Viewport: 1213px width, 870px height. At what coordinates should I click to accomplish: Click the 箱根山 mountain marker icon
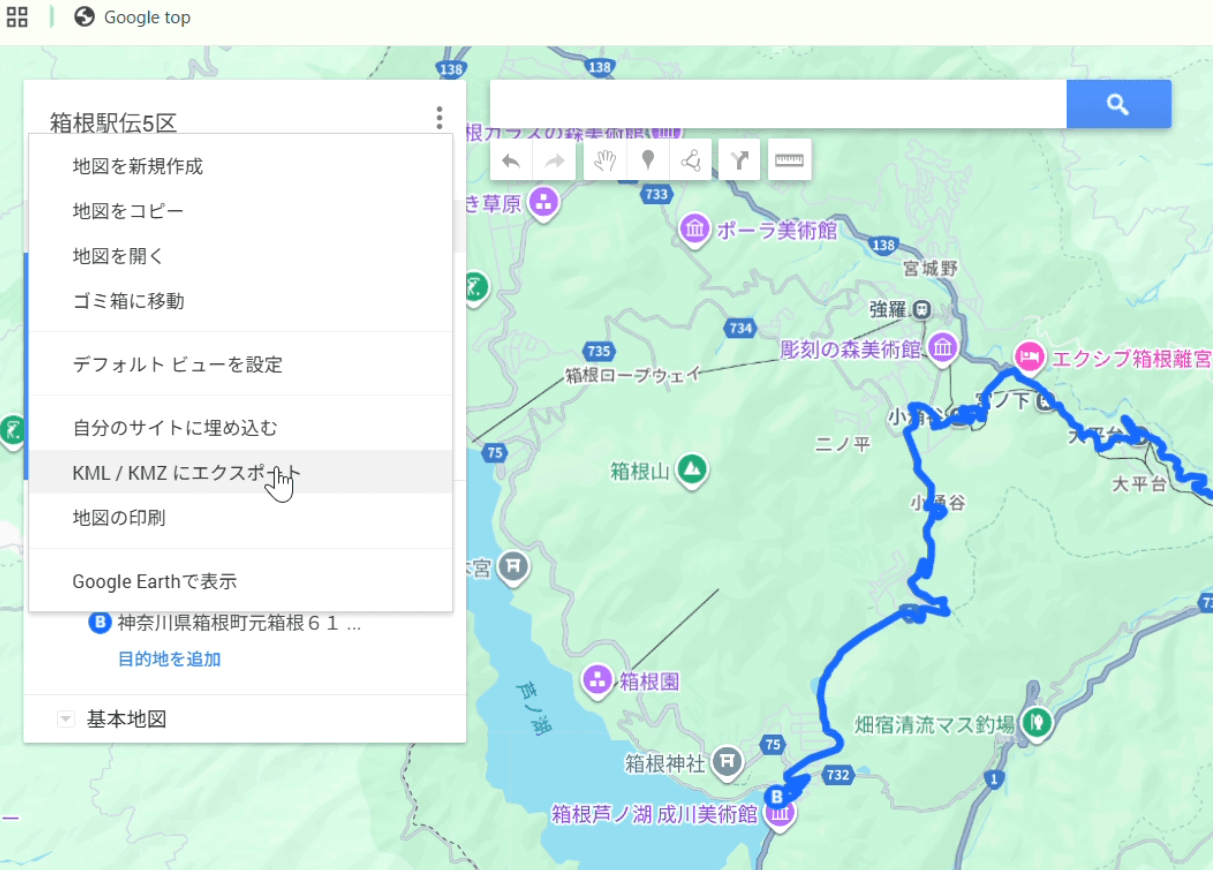[692, 468]
